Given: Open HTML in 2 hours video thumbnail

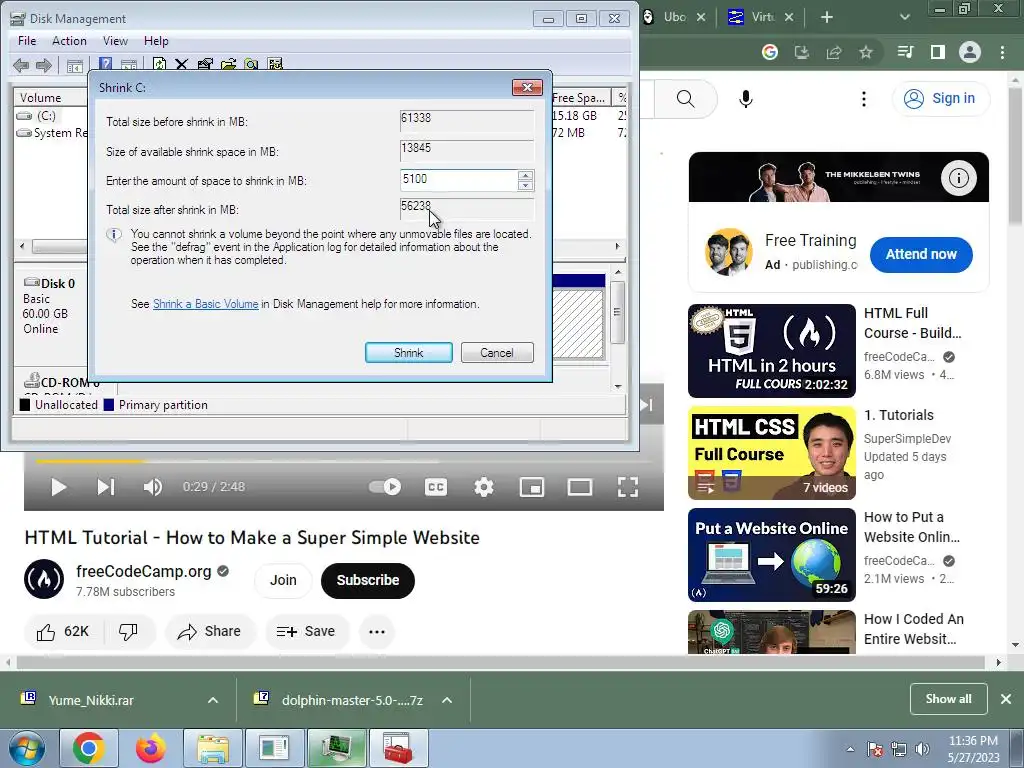Looking at the screenshot, I should pos(772,351).
